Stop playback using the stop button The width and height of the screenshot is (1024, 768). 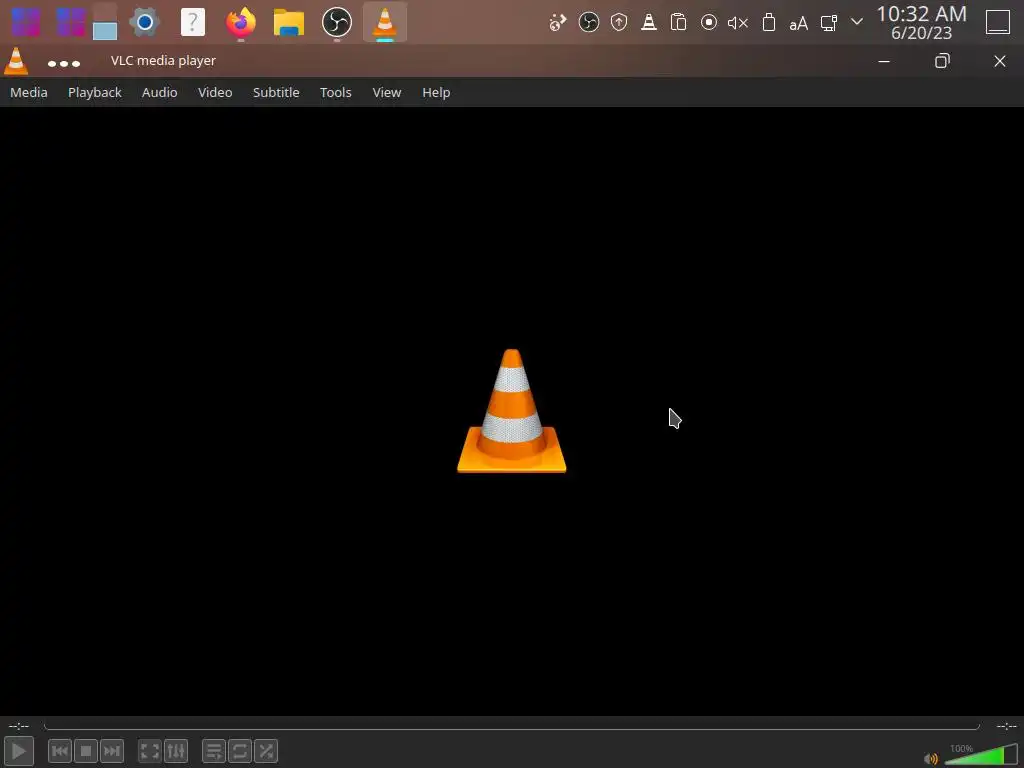(x=86, y=751)
